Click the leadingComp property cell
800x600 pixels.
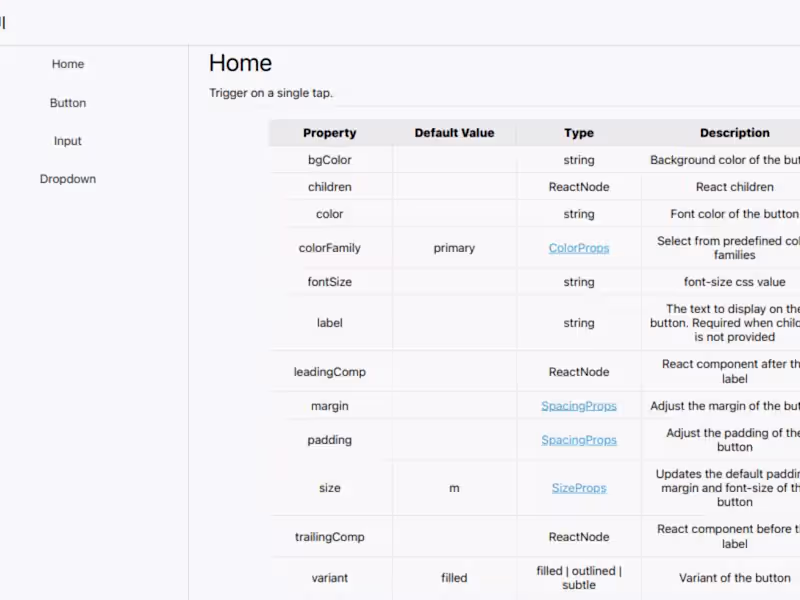pos(330,372)
